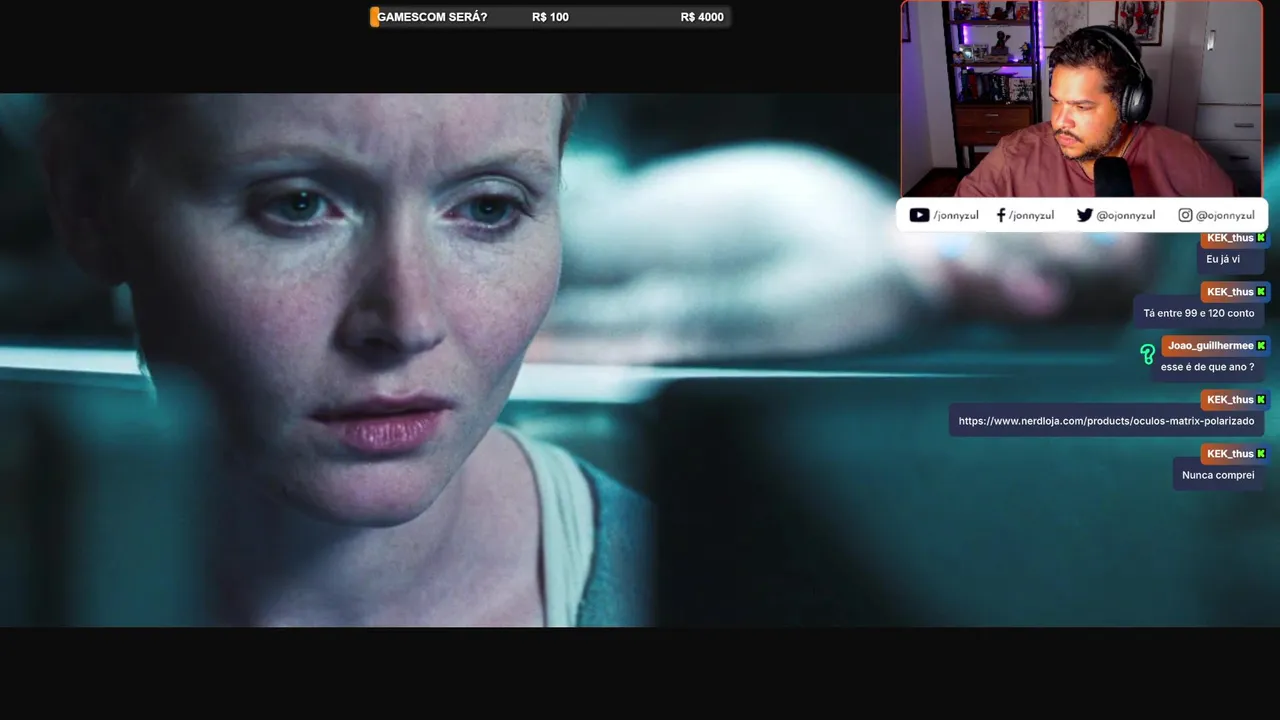
Task: Click KEK_thus name above 'Tá entre 99' message
Action: (1230, 292)
